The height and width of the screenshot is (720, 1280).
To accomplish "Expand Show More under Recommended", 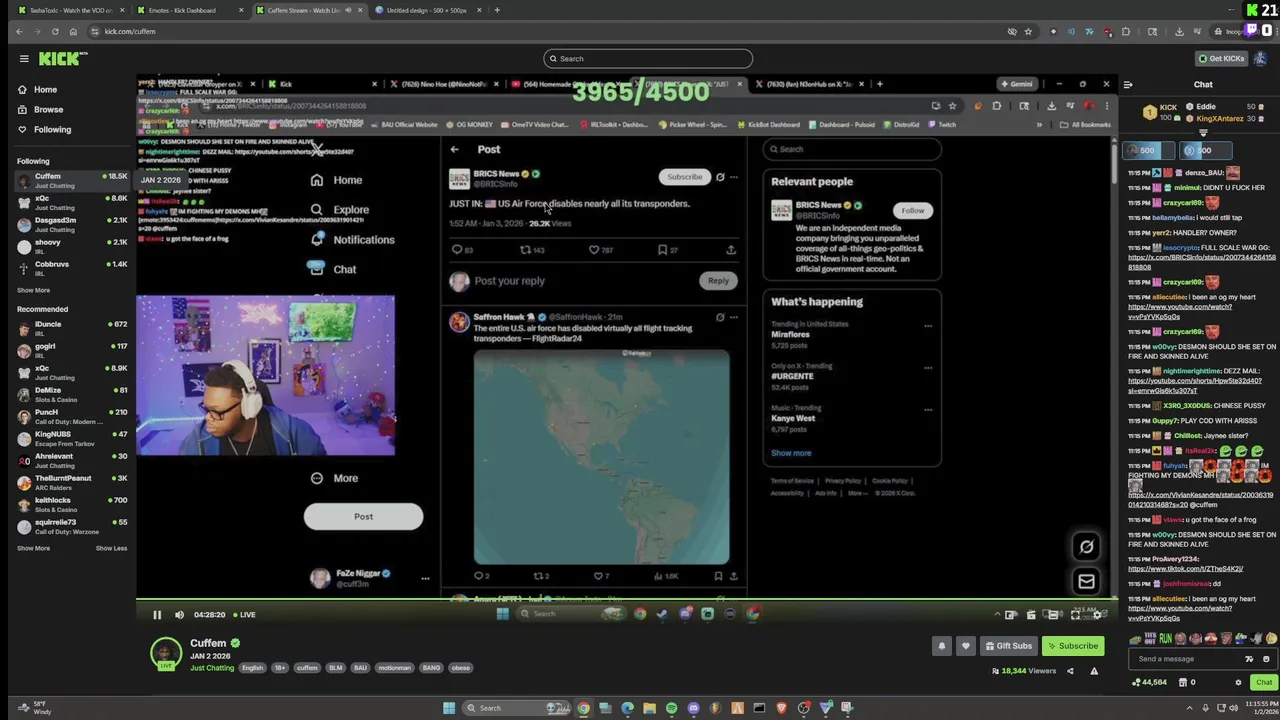I will (x=33, y=548).
